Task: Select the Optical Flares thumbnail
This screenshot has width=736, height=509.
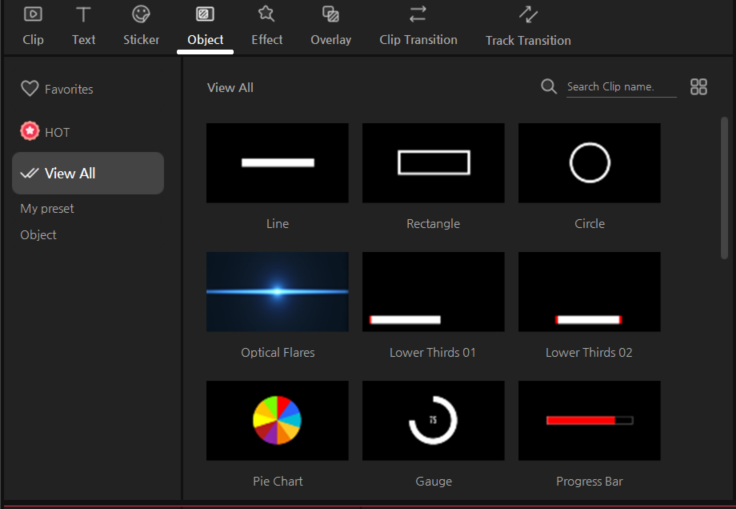Action: click(x=277, y=291)
